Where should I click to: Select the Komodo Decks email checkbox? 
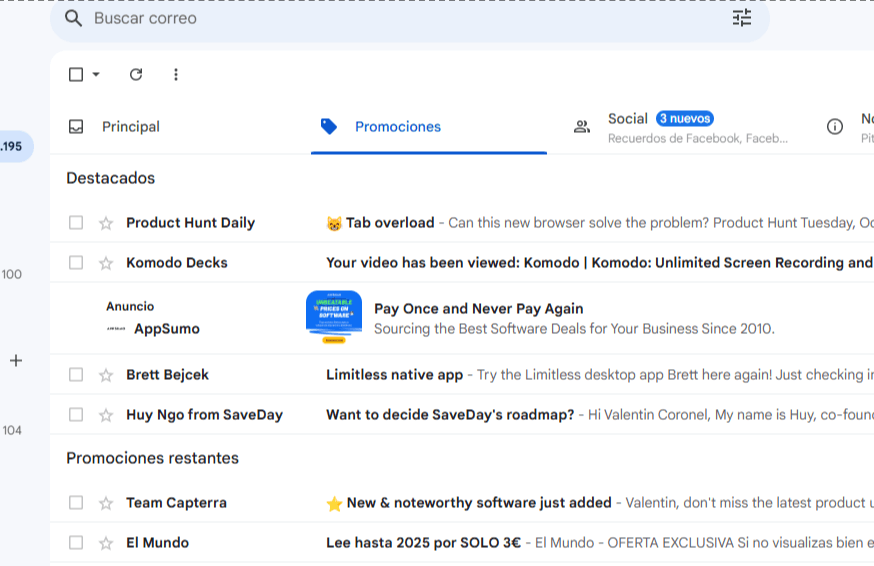[76, 263]
